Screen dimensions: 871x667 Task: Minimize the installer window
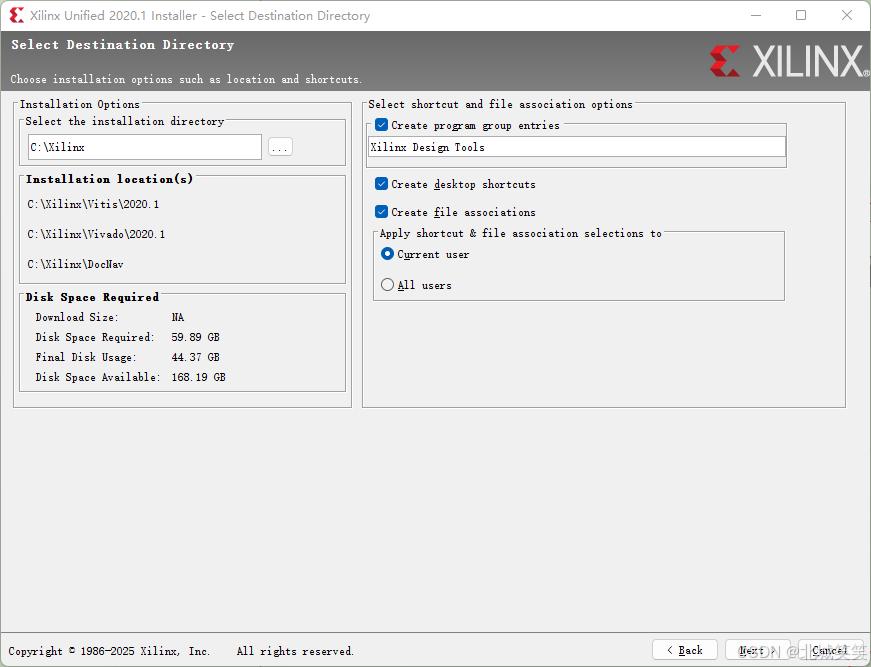click(756, 15)
